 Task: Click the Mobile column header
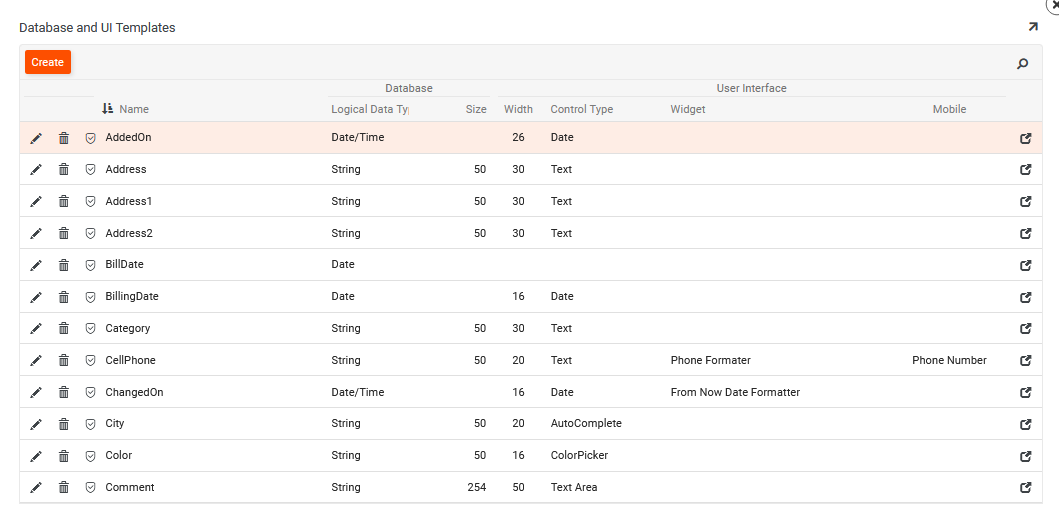949,109
